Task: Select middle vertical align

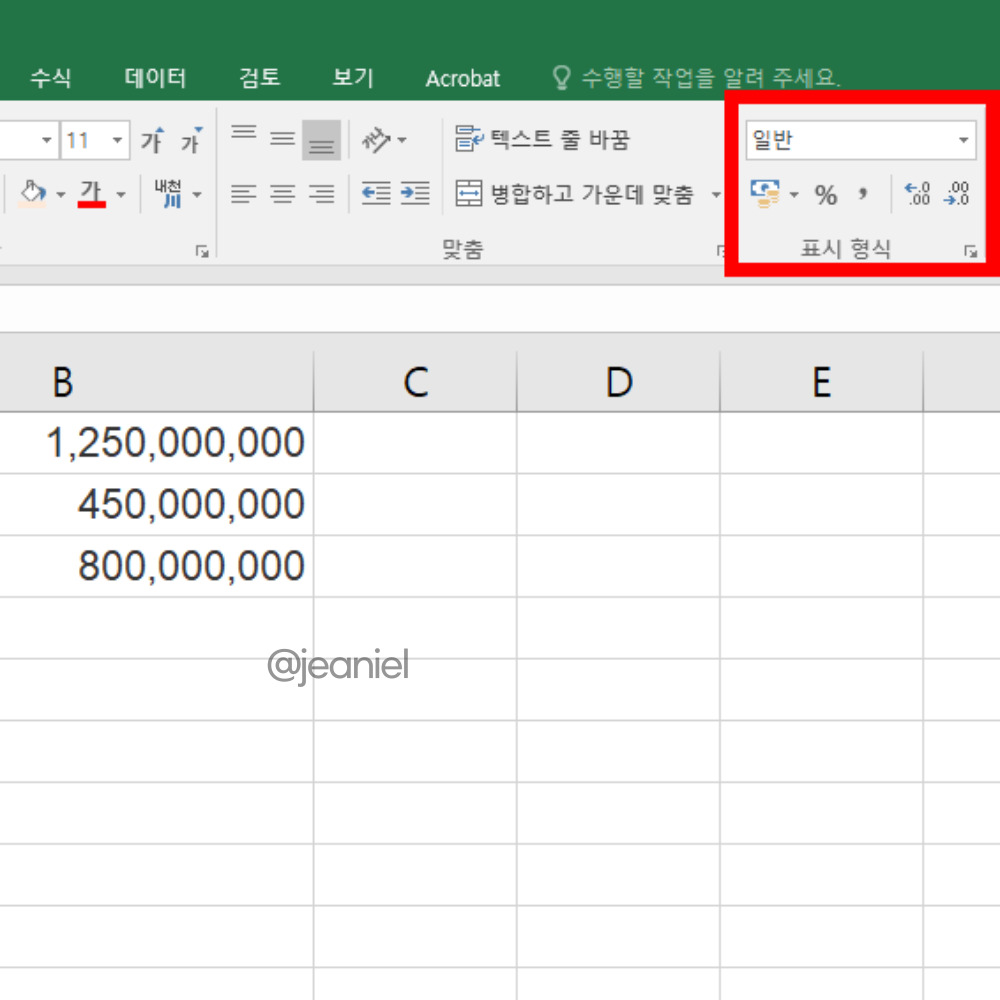Action: tap(283, 140)
